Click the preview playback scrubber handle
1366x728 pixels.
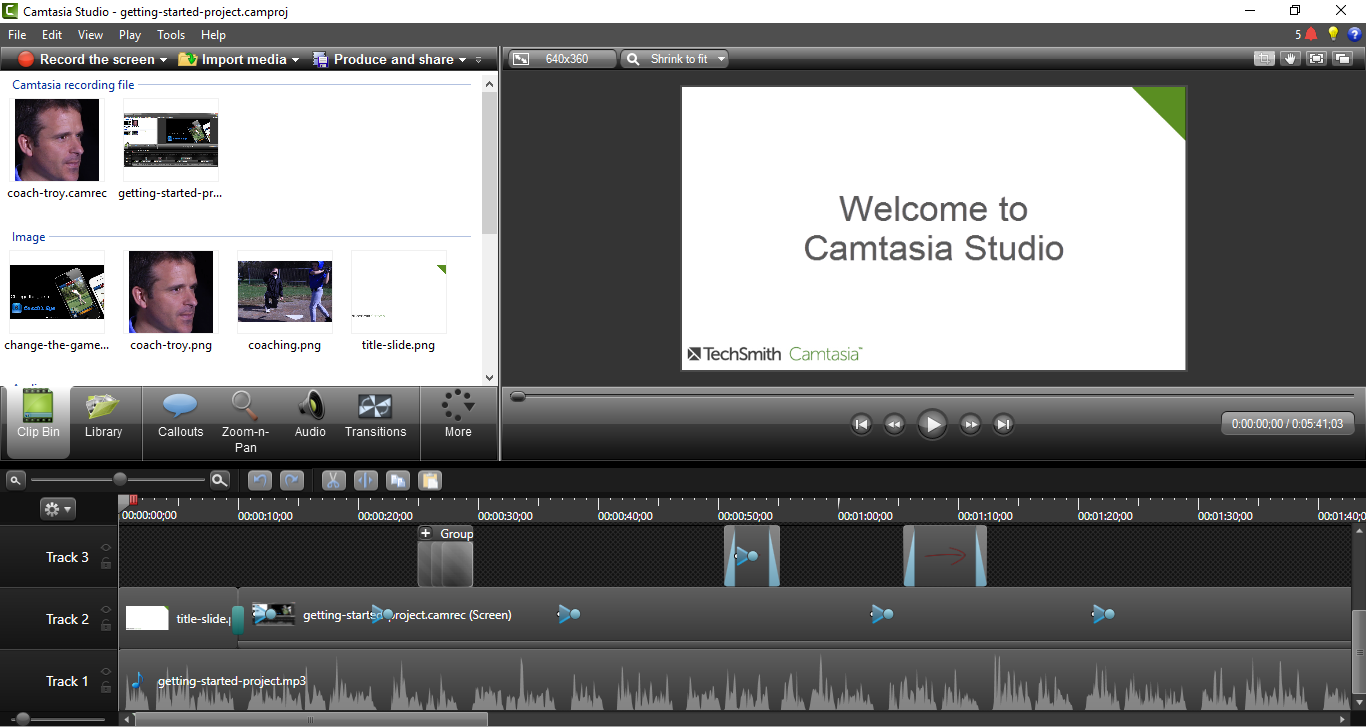tap(517, 397)
